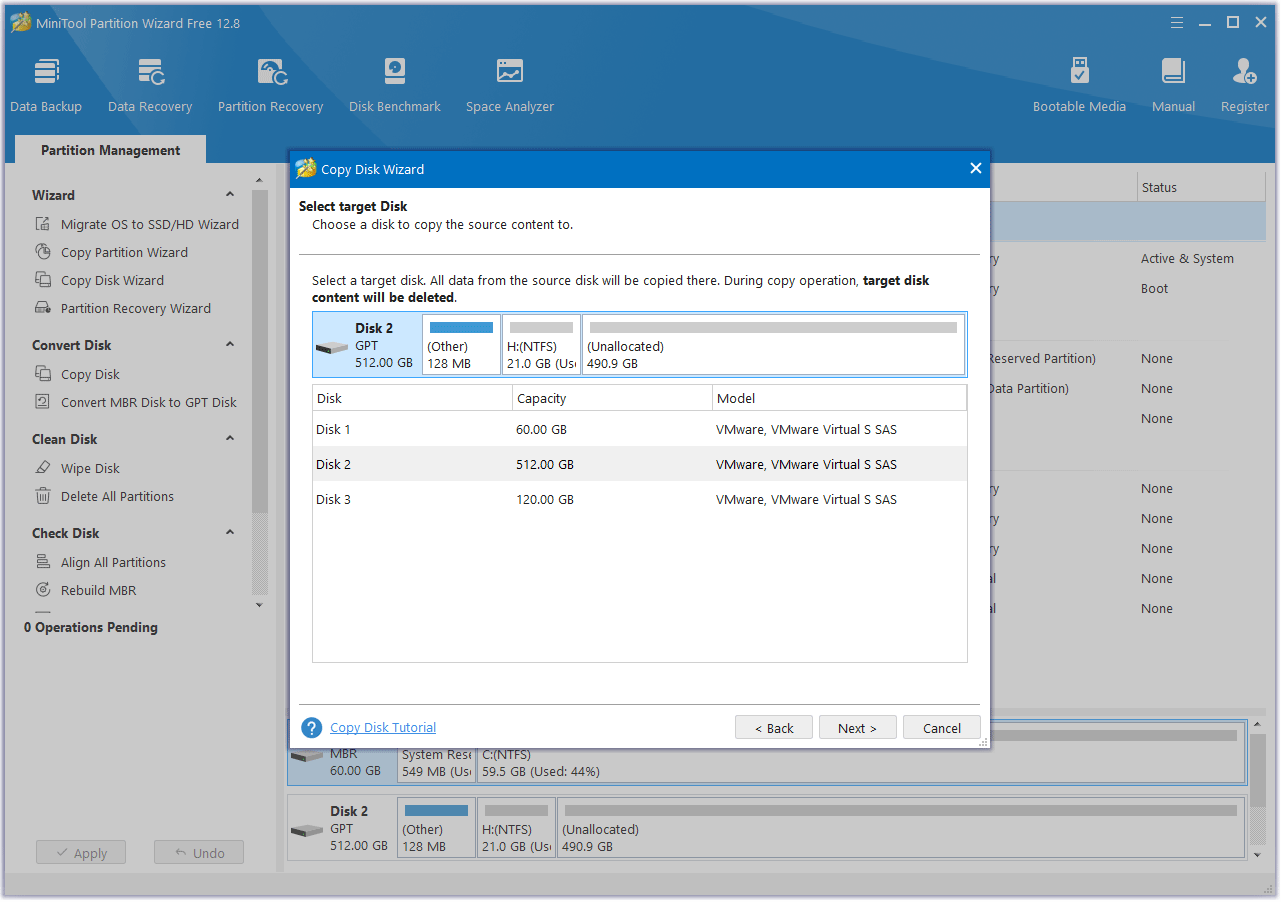
Task: Start Disk Benchmark tool
Action: [395, 86]
